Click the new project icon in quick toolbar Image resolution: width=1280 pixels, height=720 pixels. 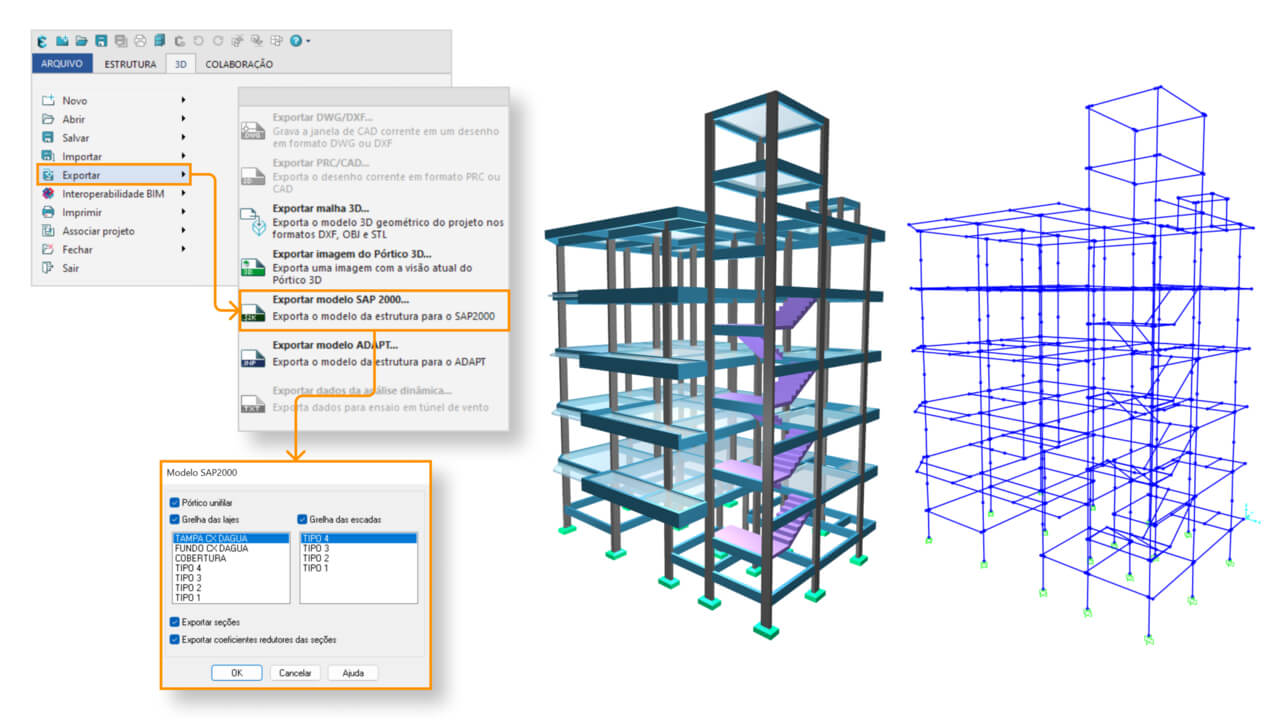click(x=62, y=41)
